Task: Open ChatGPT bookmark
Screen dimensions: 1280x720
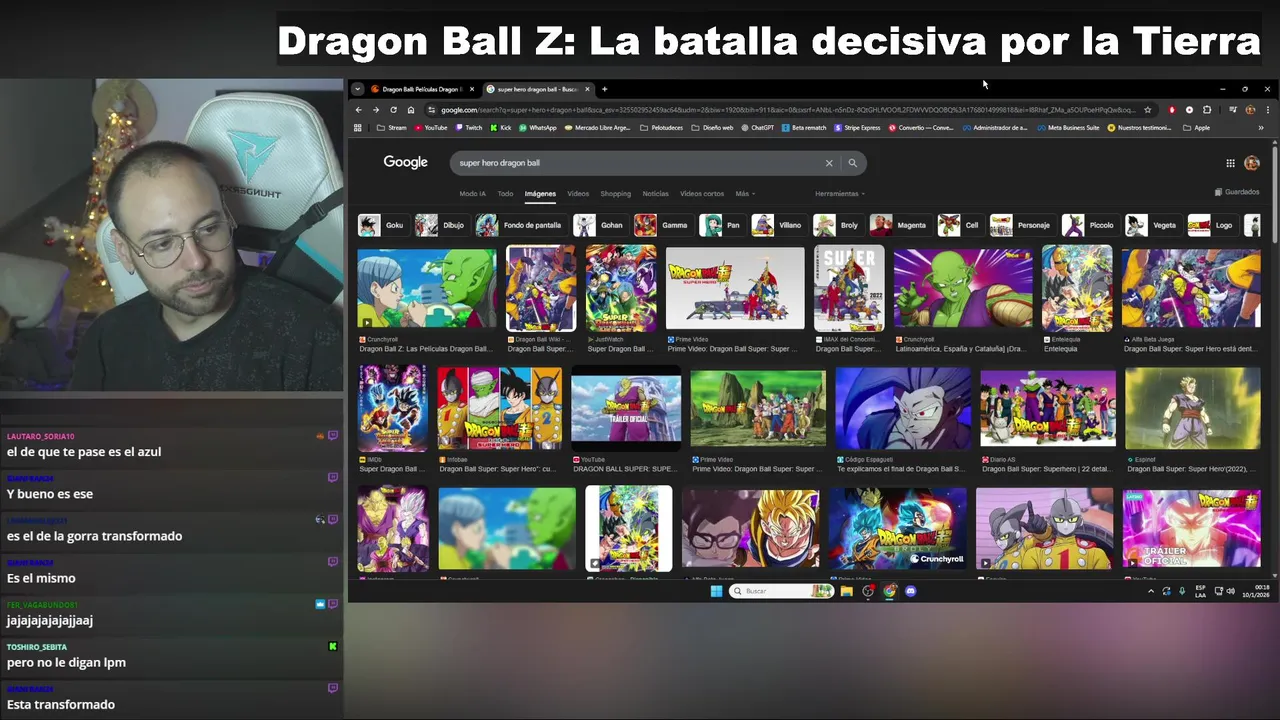Action: click(756, 128)
